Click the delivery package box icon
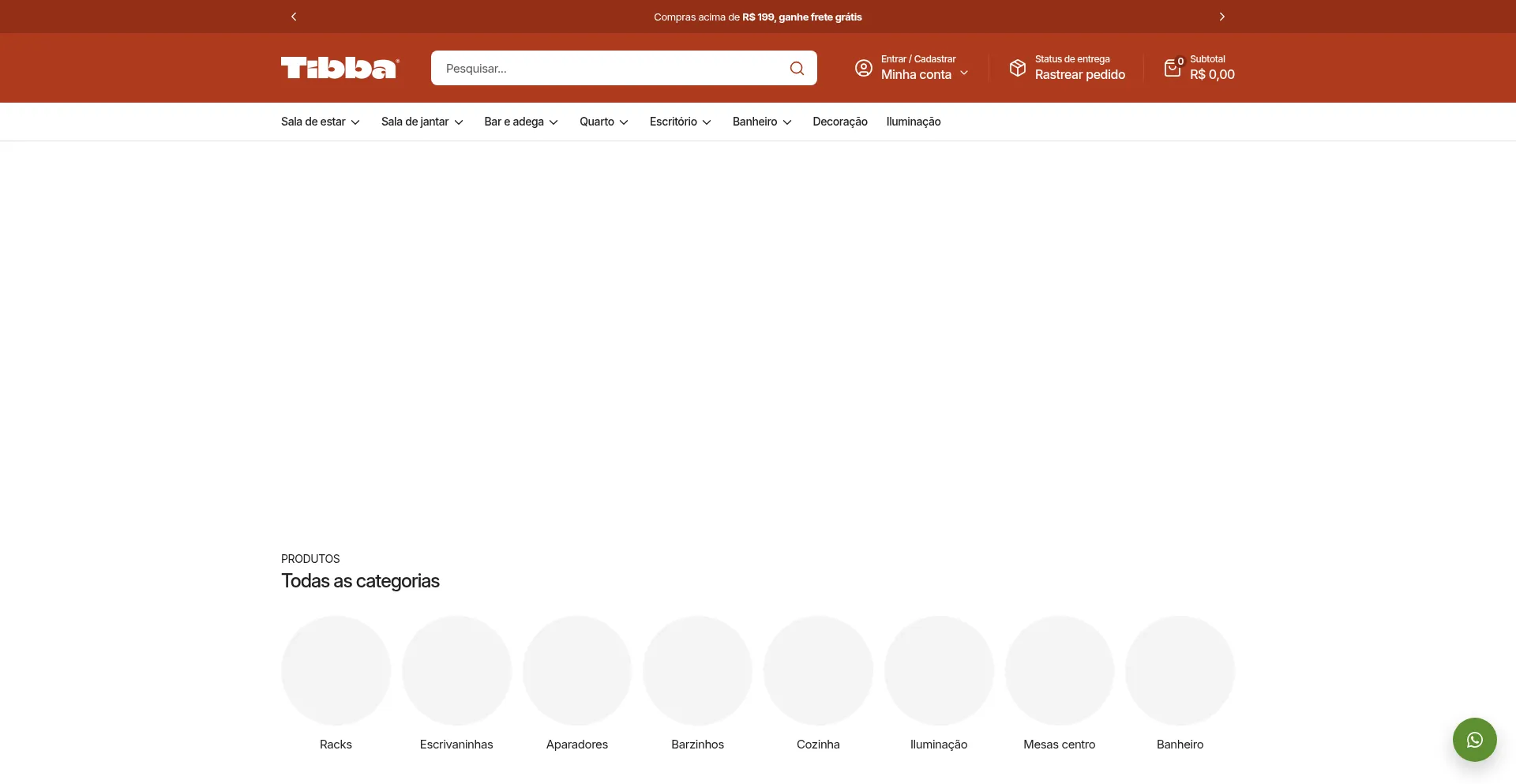This screenshot has width=1516, height=784. [x=1018, y=68]
